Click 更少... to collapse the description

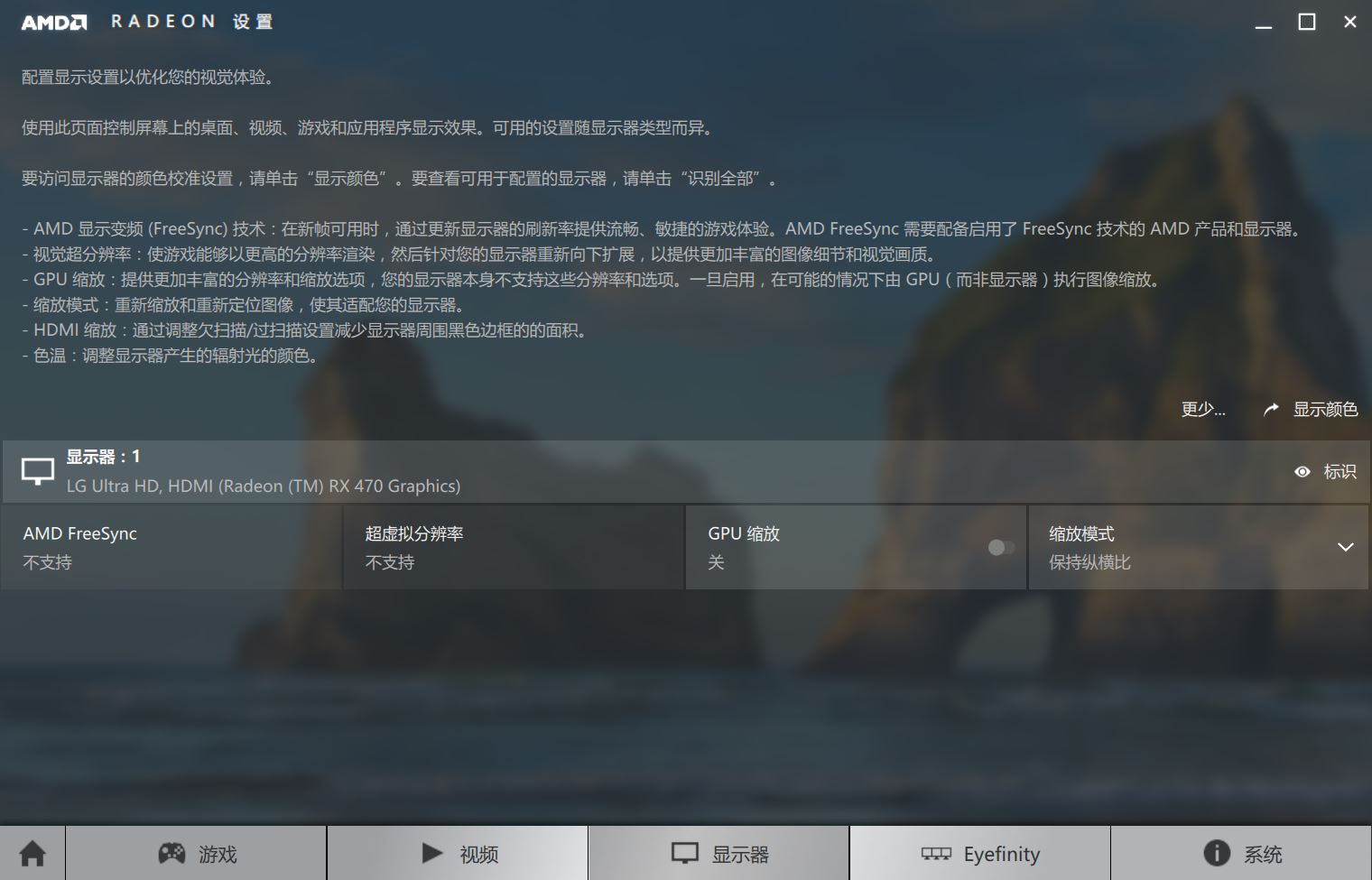tap(1203, 410)
